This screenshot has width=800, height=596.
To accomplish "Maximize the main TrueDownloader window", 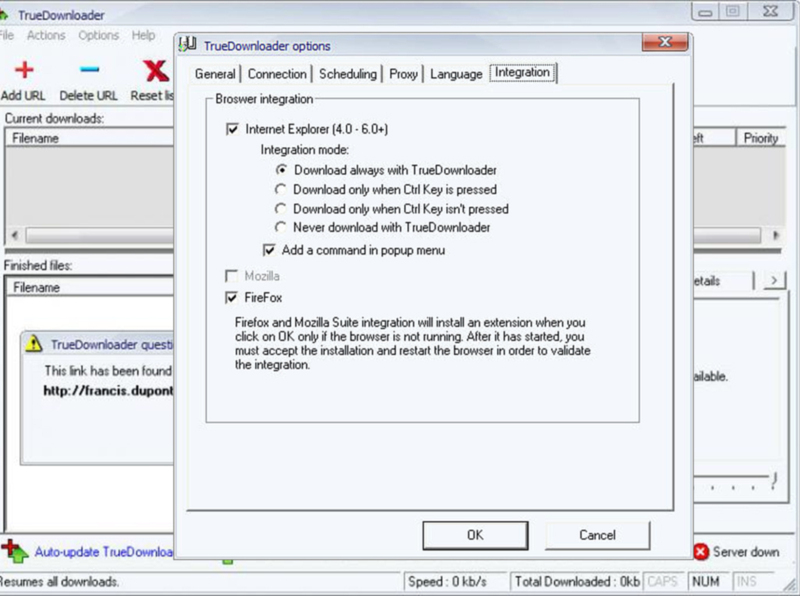I will [x=733, y=11].
